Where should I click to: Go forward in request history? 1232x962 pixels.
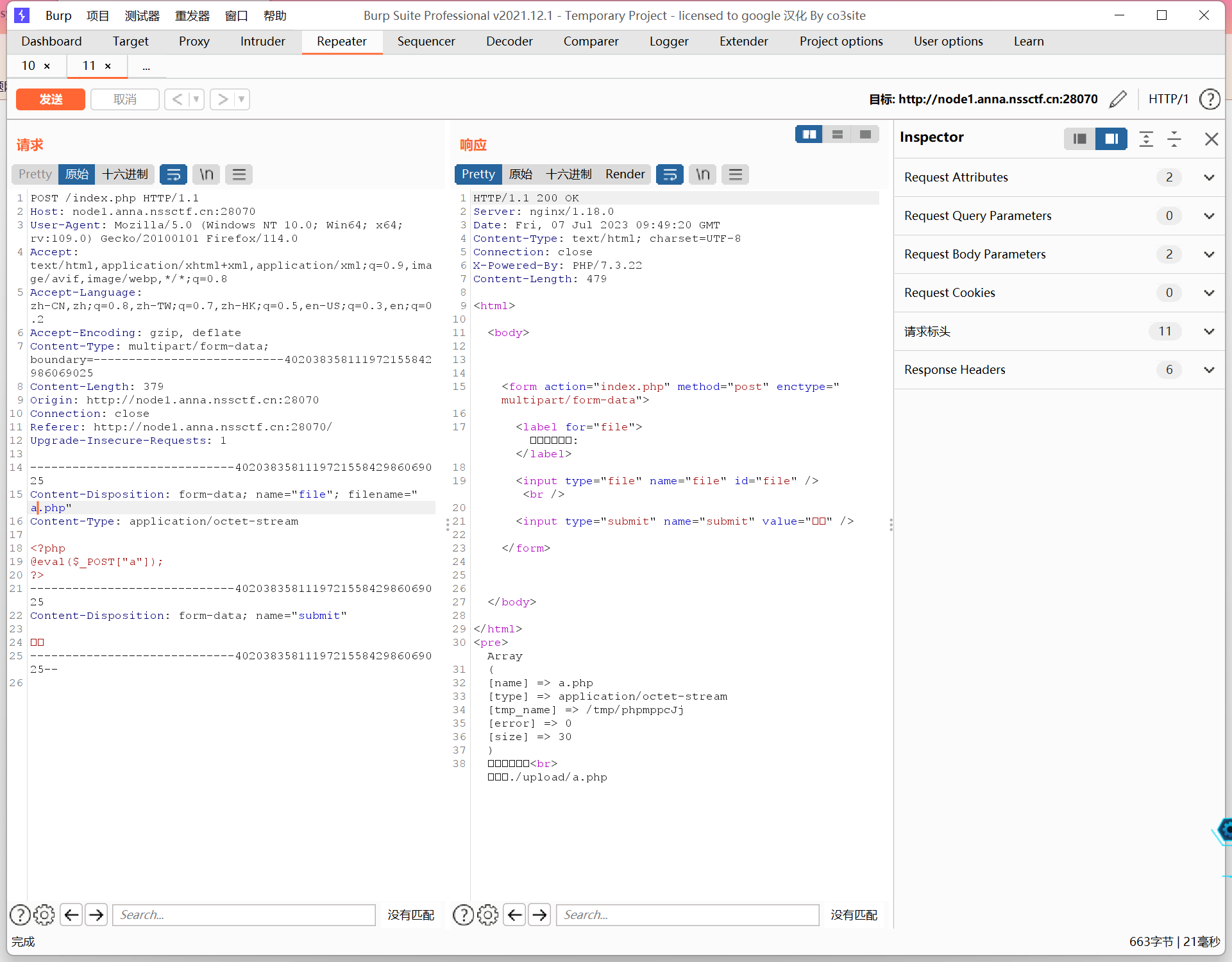coord(223,99)
